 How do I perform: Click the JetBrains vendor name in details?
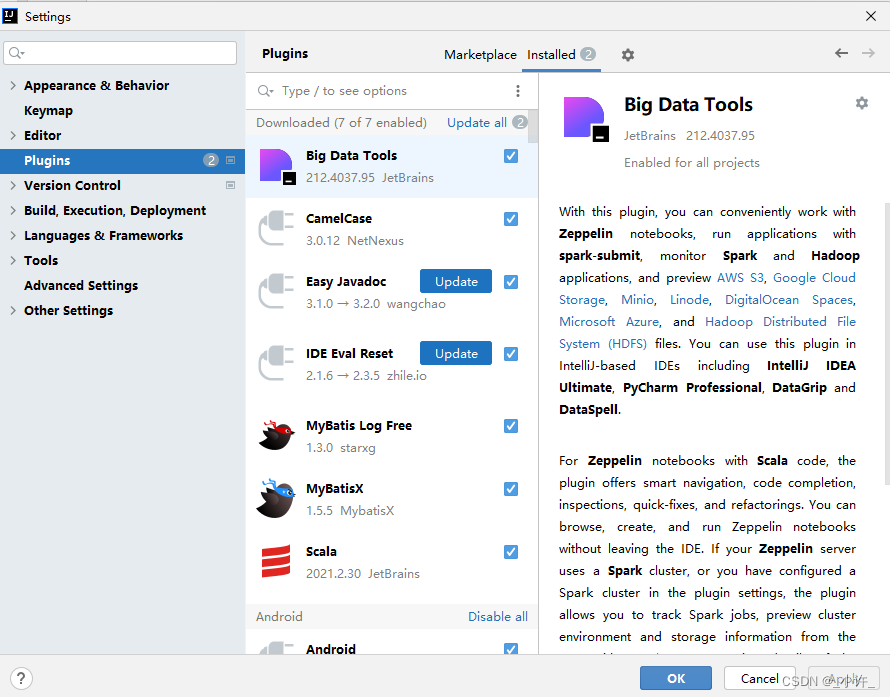(x=649, y=136)
